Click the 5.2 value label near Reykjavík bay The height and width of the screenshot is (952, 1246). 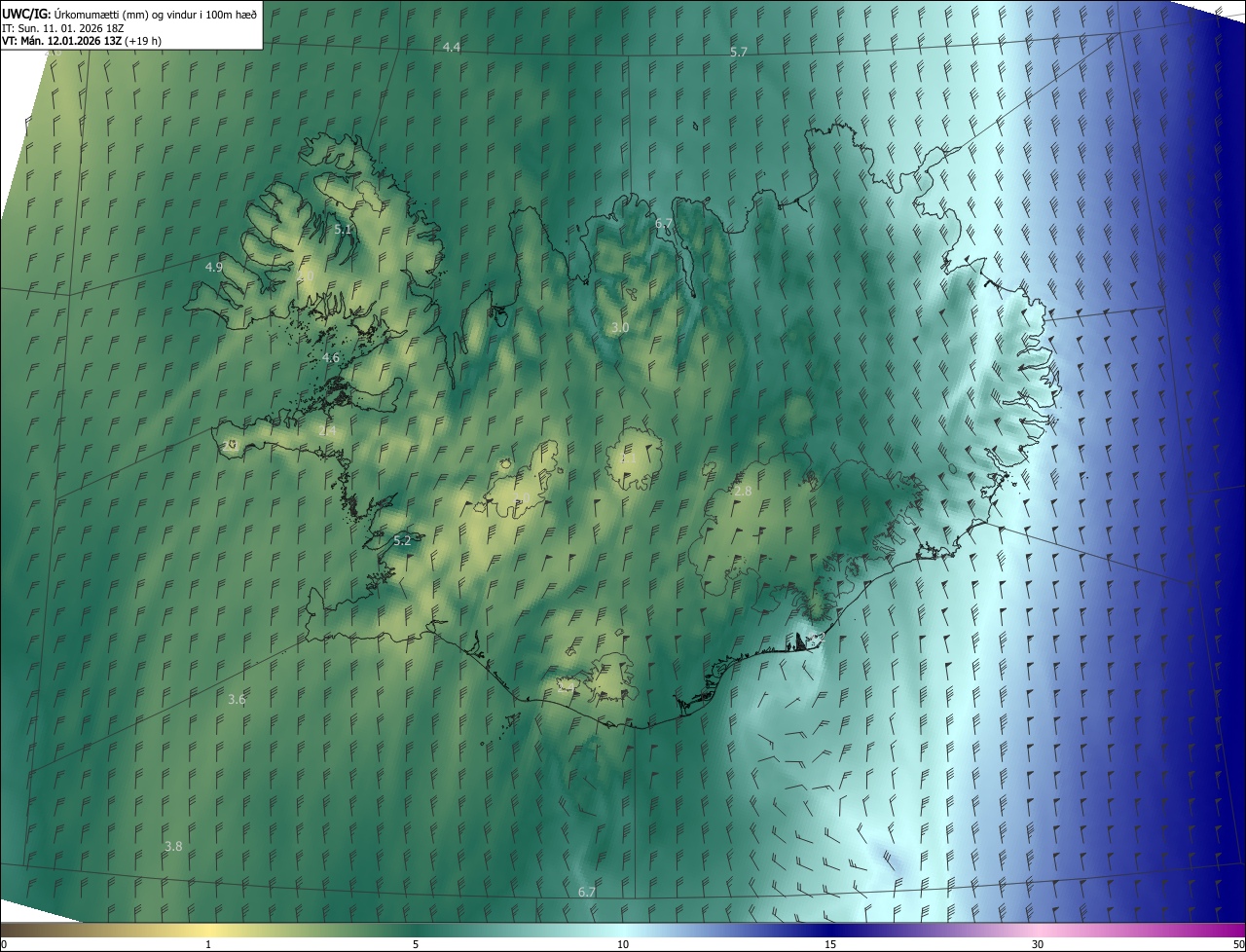(x=403, y=539)
